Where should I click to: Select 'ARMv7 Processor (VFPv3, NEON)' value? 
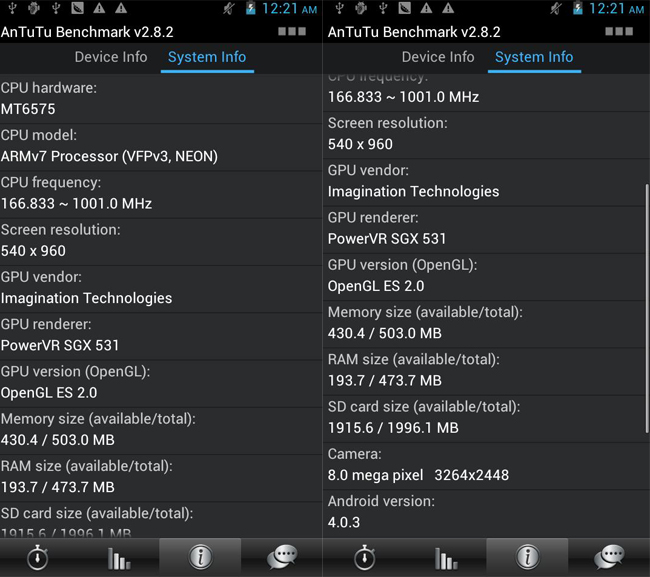(109, 156)
